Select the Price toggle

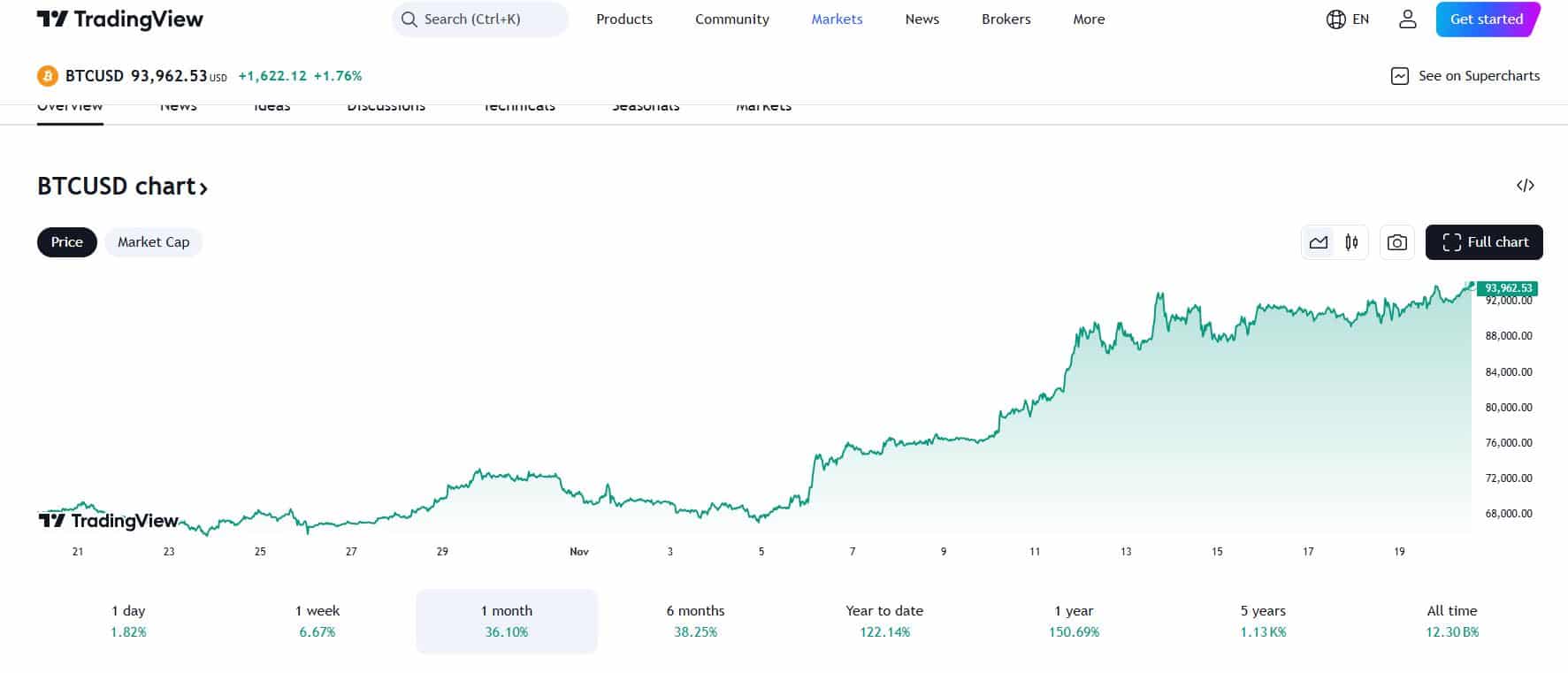67,242
